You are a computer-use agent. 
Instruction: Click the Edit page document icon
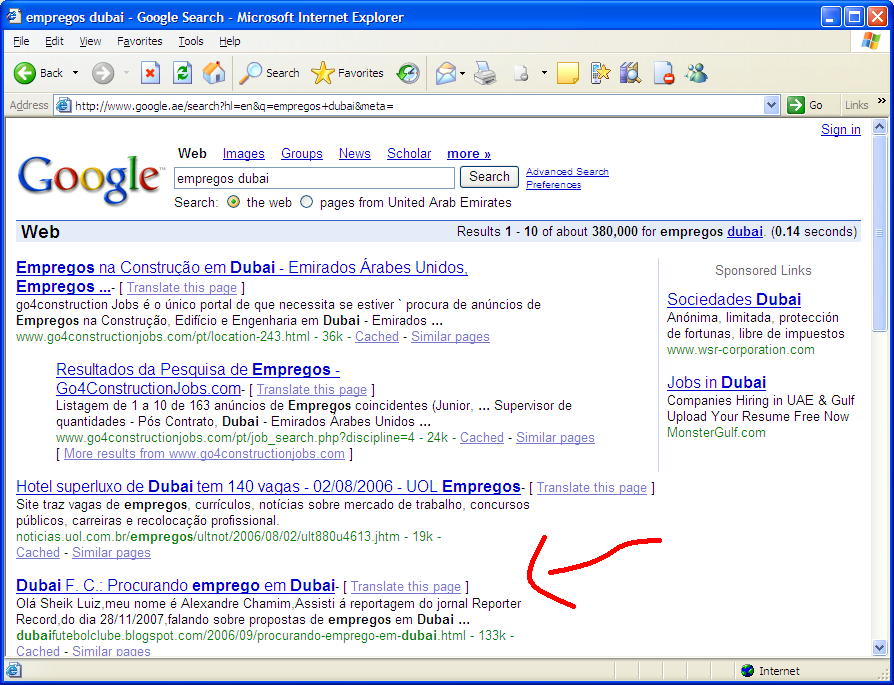[521, 73]
